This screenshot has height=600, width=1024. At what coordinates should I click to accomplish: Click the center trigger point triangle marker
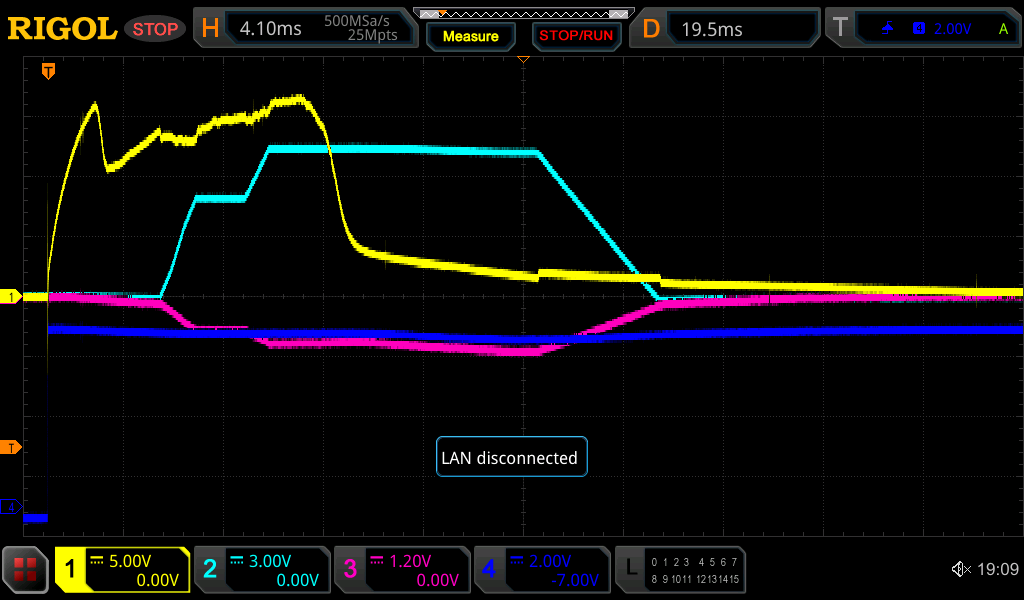pyautogui.click(x=522, y=61)
